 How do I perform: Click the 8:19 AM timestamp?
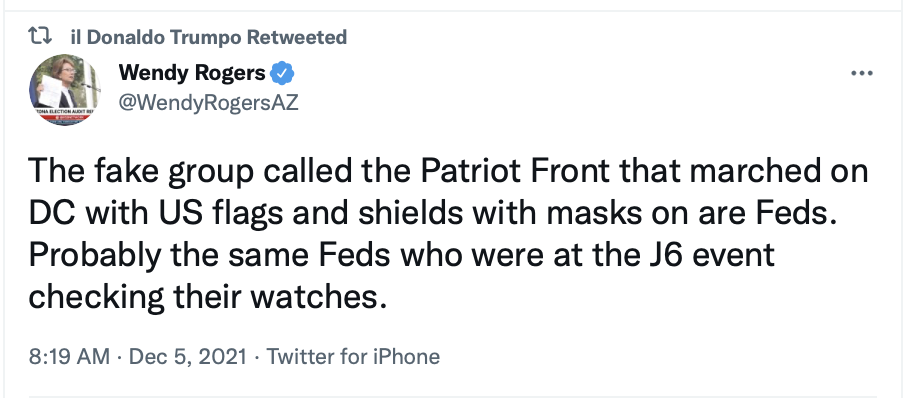[69, 356]
